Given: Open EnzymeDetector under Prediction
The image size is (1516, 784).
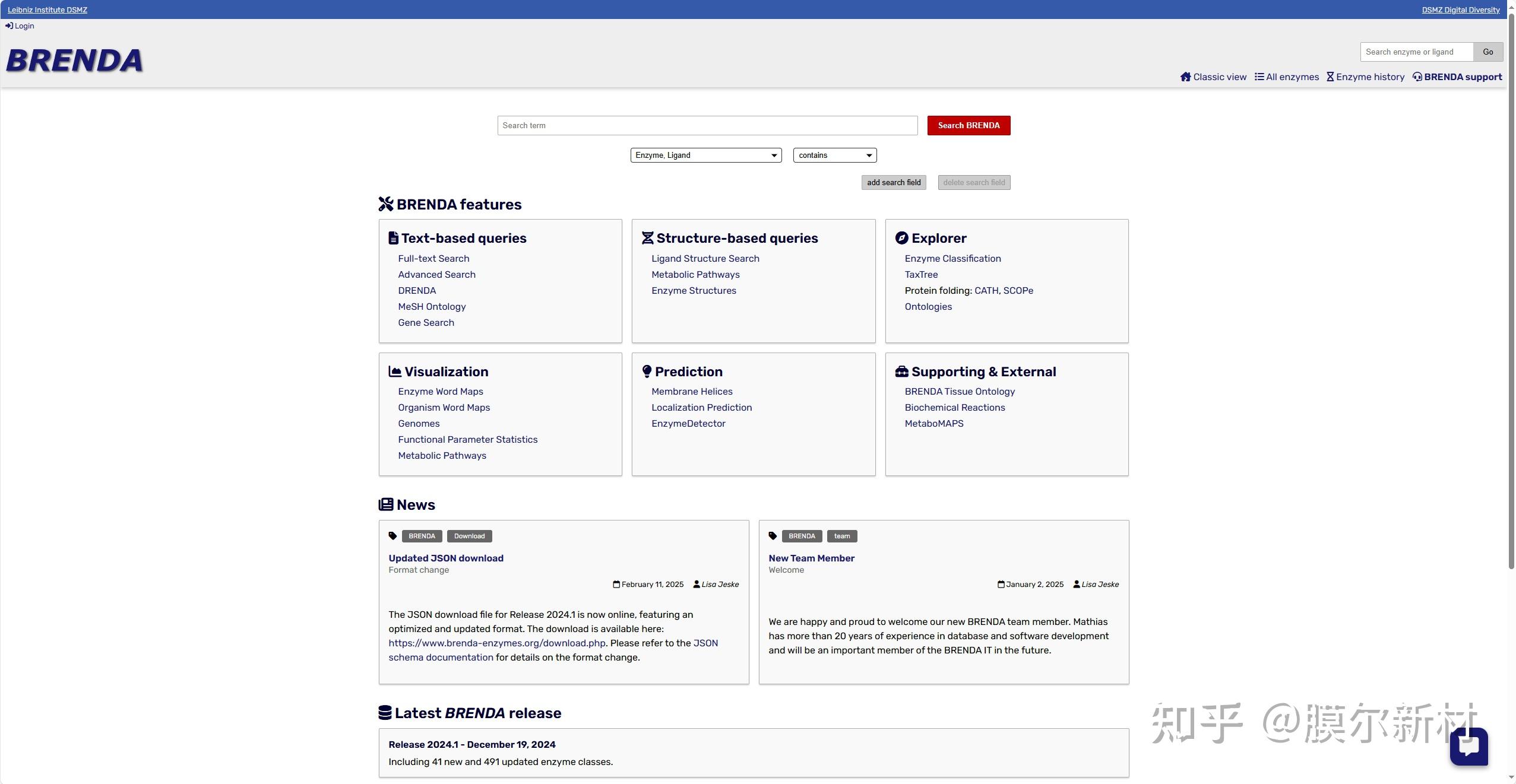Looking at the screenshot, I should (688, 423).
